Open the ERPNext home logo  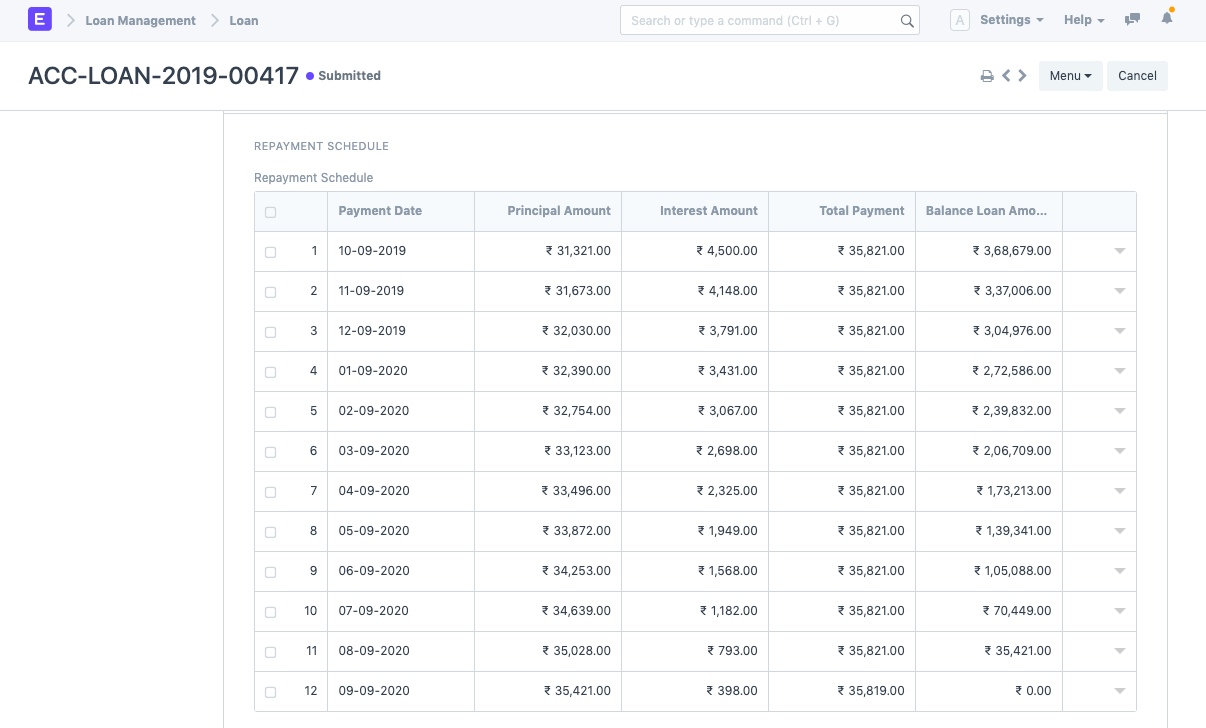(40, 19)
